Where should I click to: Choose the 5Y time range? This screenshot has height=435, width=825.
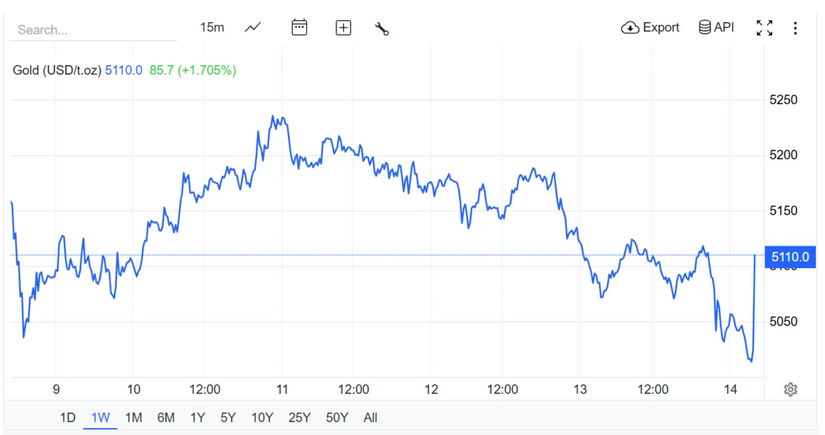click(229, 417)
